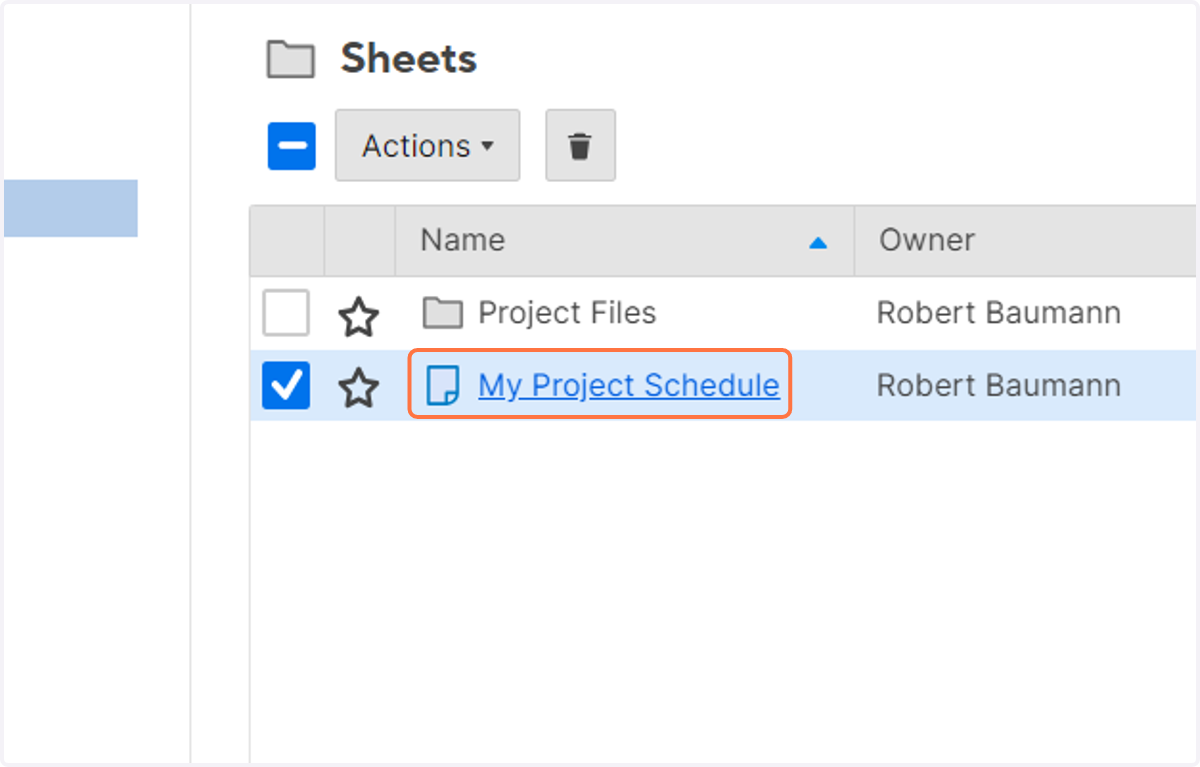Screen dimensions: 1200x767
Task: Open the Project Files folder
Action: [x=567, y=313]
